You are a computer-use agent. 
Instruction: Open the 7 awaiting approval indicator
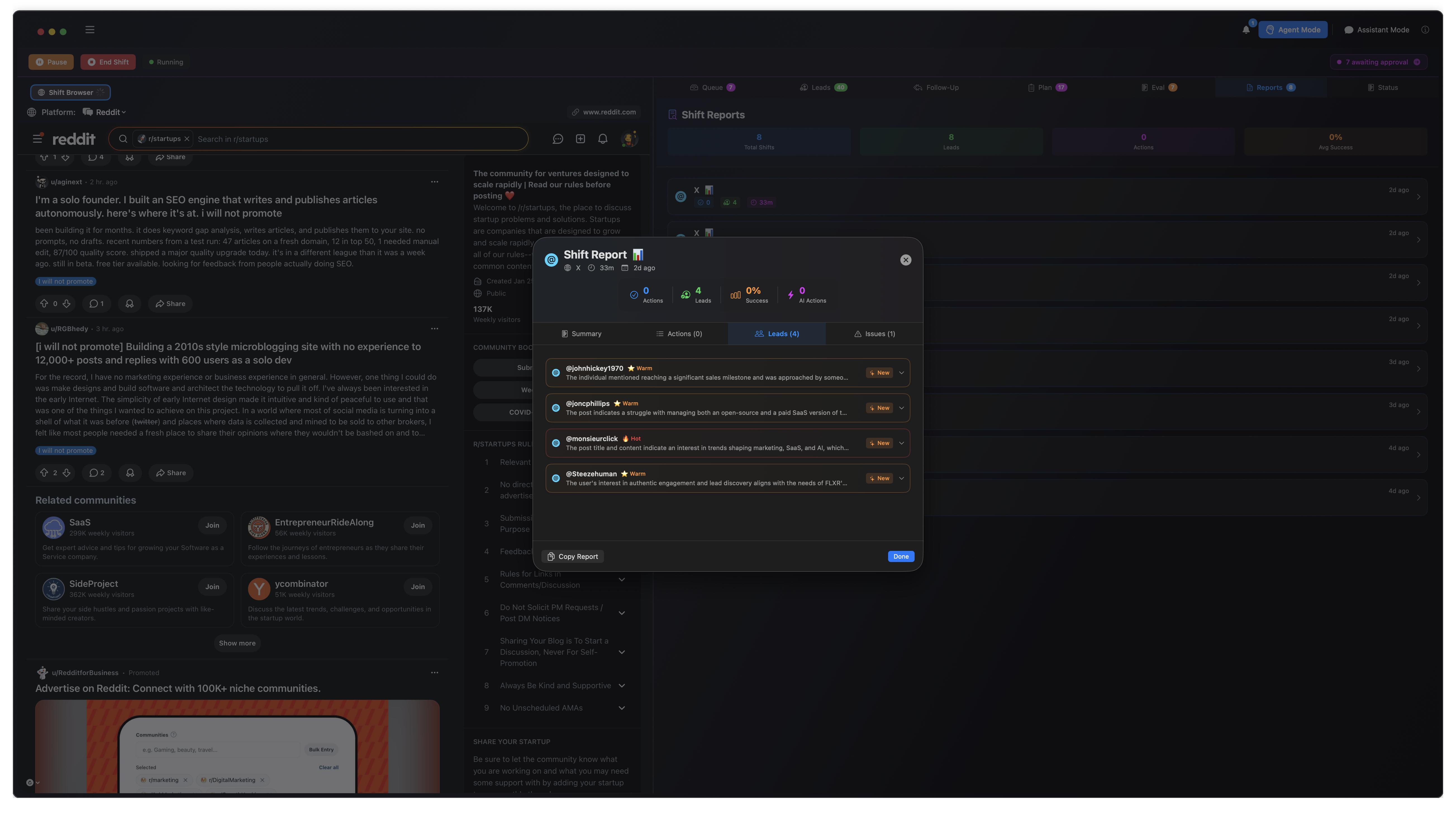click(x=1378, y=62)
